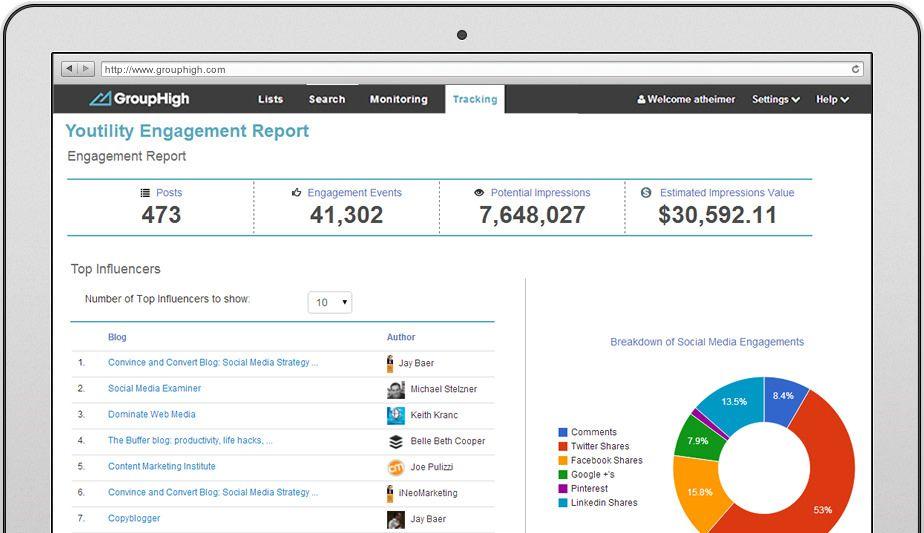Open the Content Marketing Institute link
Screen dimensions: 924x533
pos(161,466)
